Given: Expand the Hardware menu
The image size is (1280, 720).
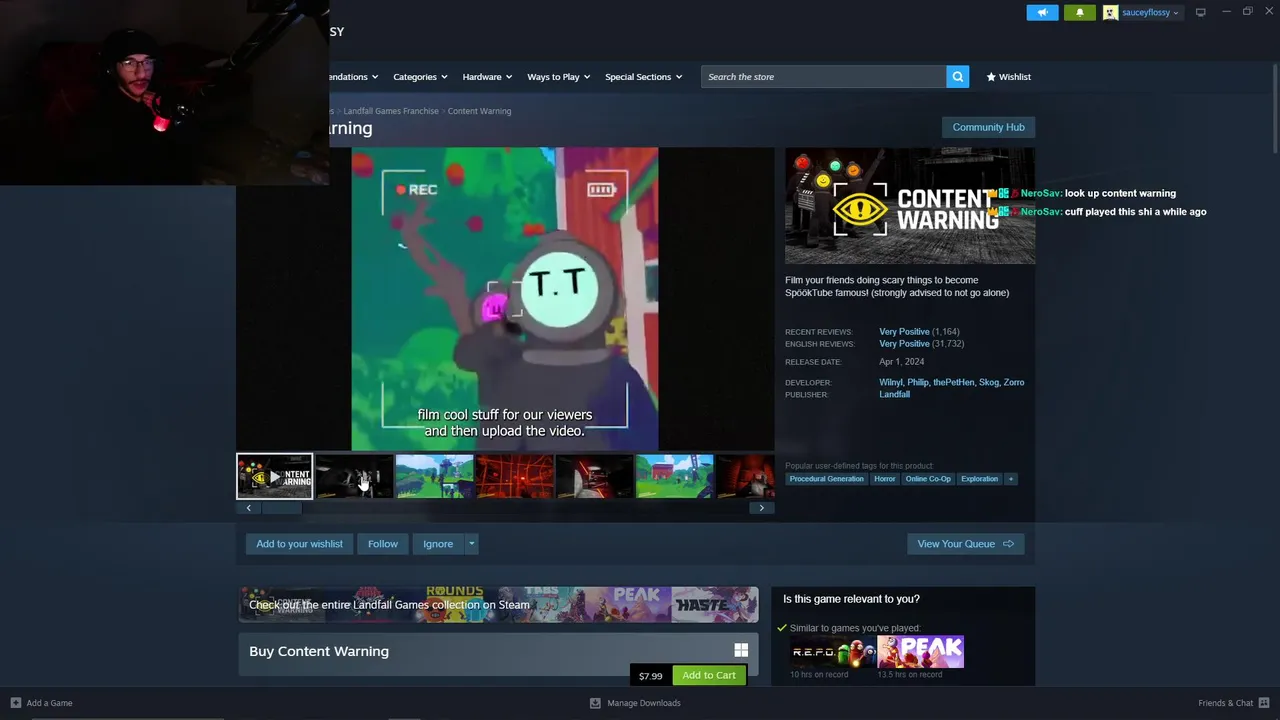Looking at the screenshot, I should (486, 77).
